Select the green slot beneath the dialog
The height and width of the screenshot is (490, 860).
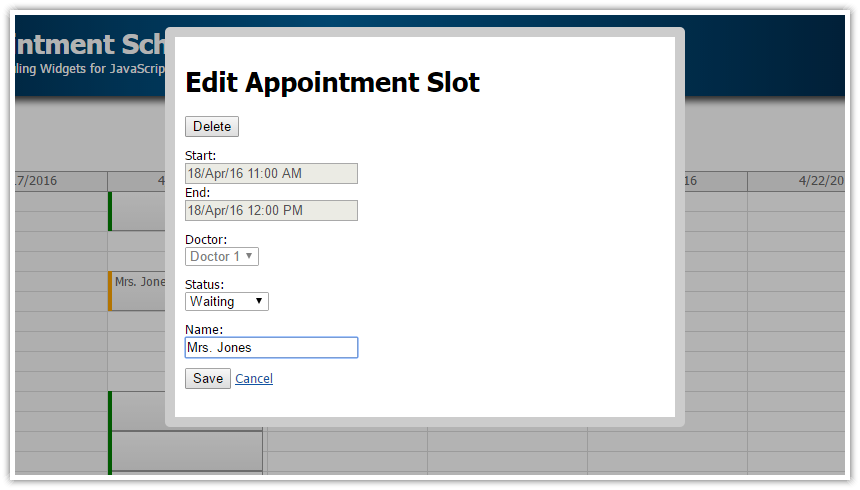186,451
